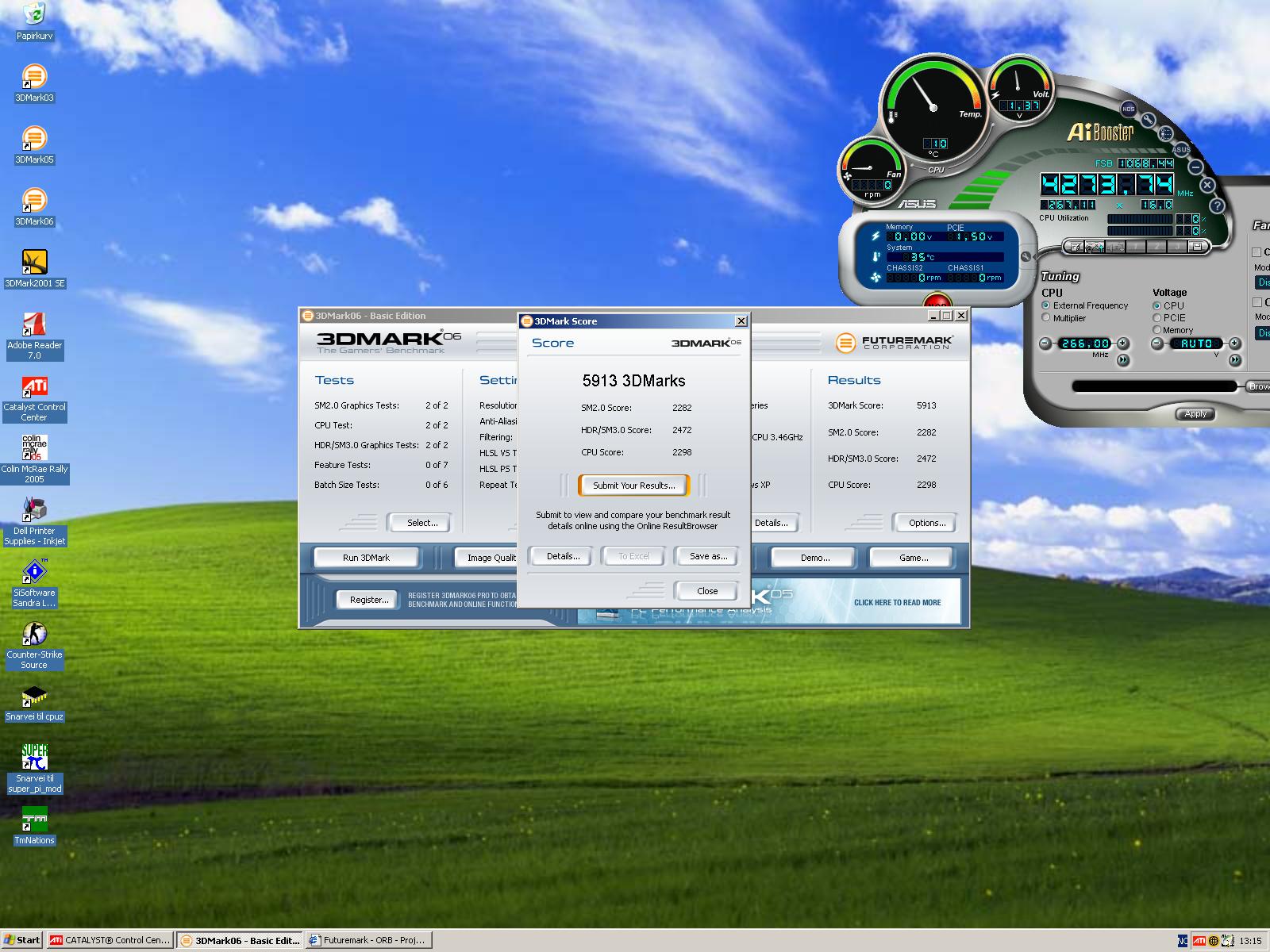
Task: Open the Start menu
Action: (x=21, y=940)
